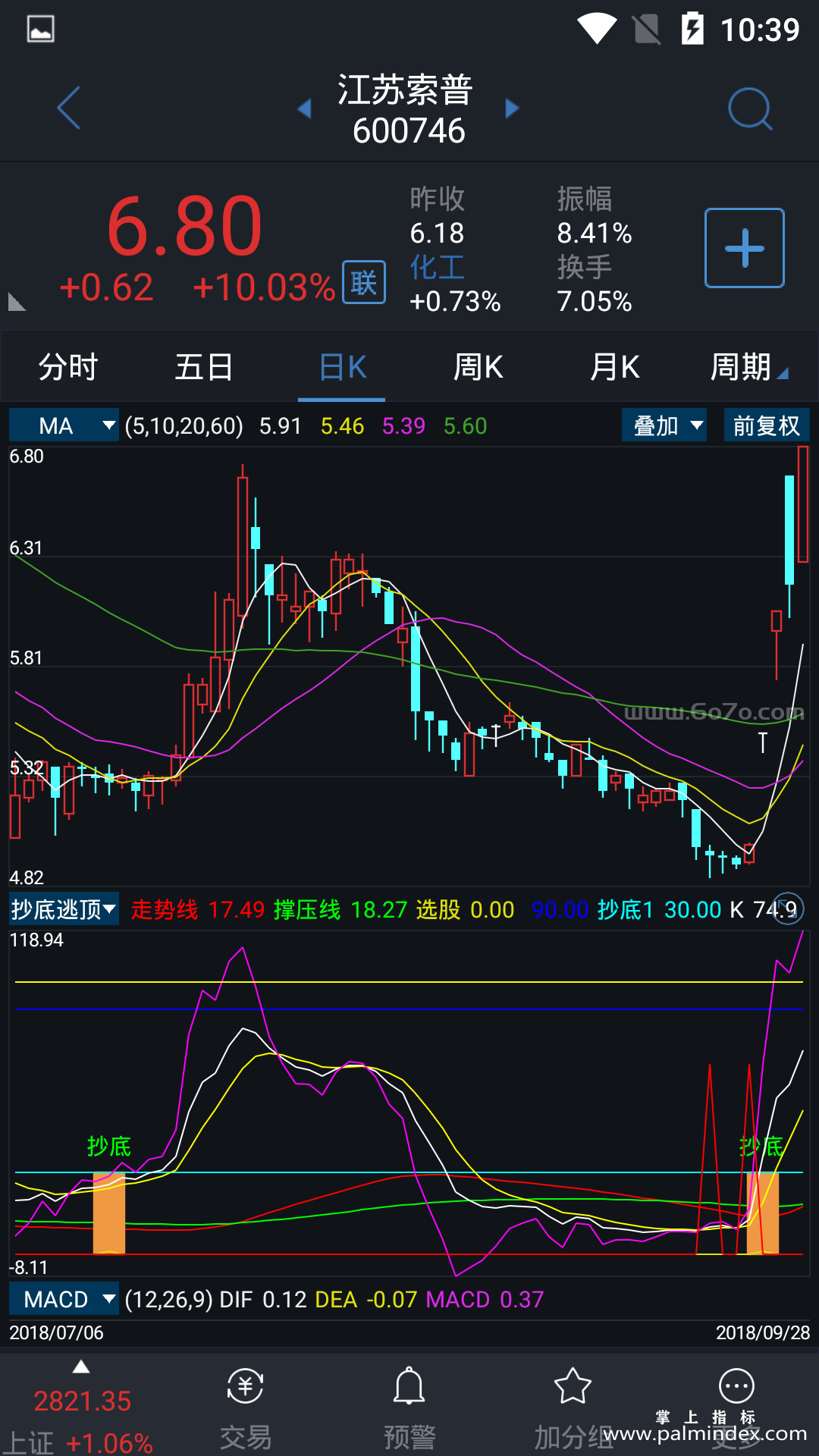Open the MACD indicator dropdown
This screenshot has width=819, height=1456.
pyautogui.click(x=64, y=1299)
